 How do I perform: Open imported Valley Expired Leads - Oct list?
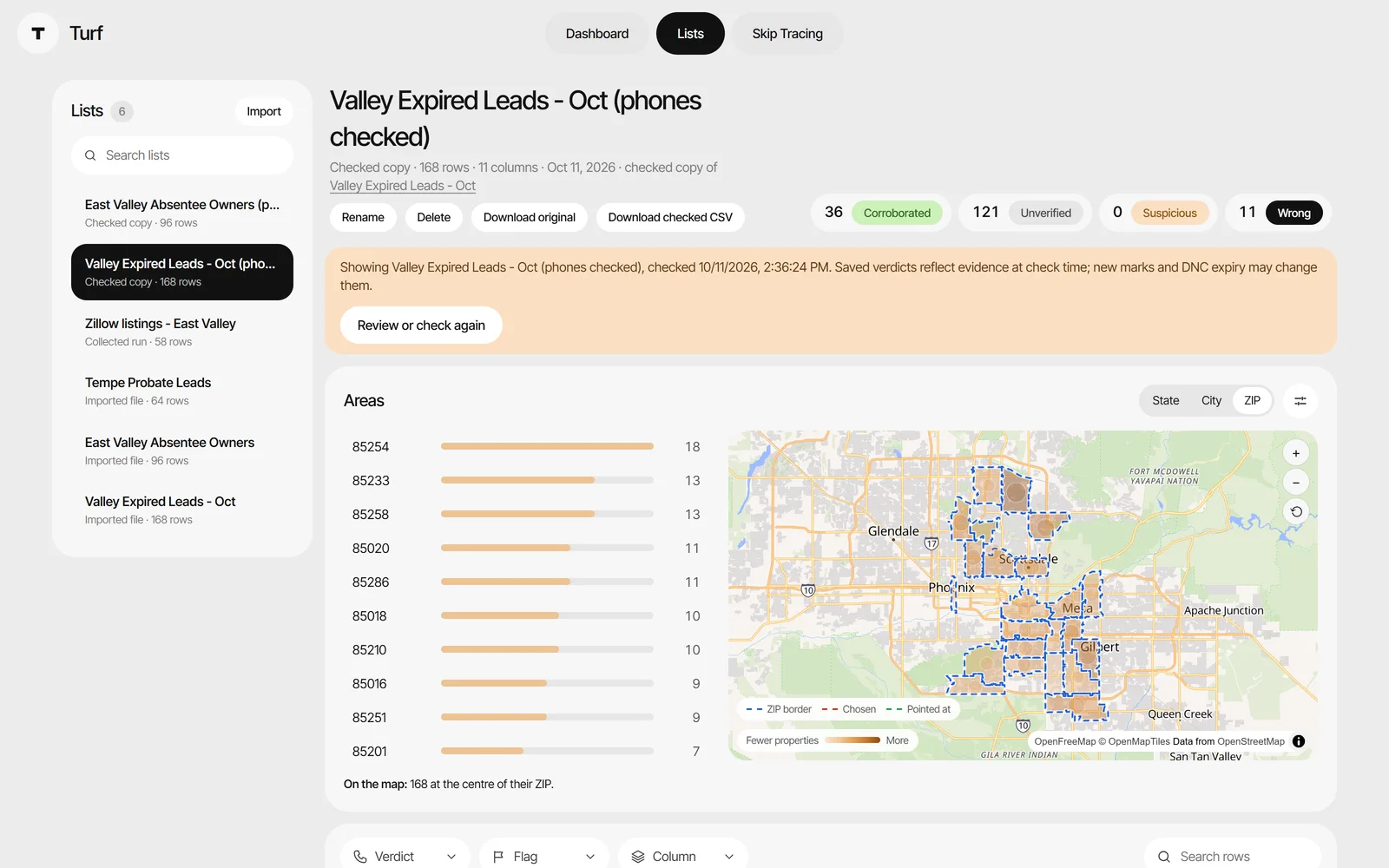click(182, 510)
